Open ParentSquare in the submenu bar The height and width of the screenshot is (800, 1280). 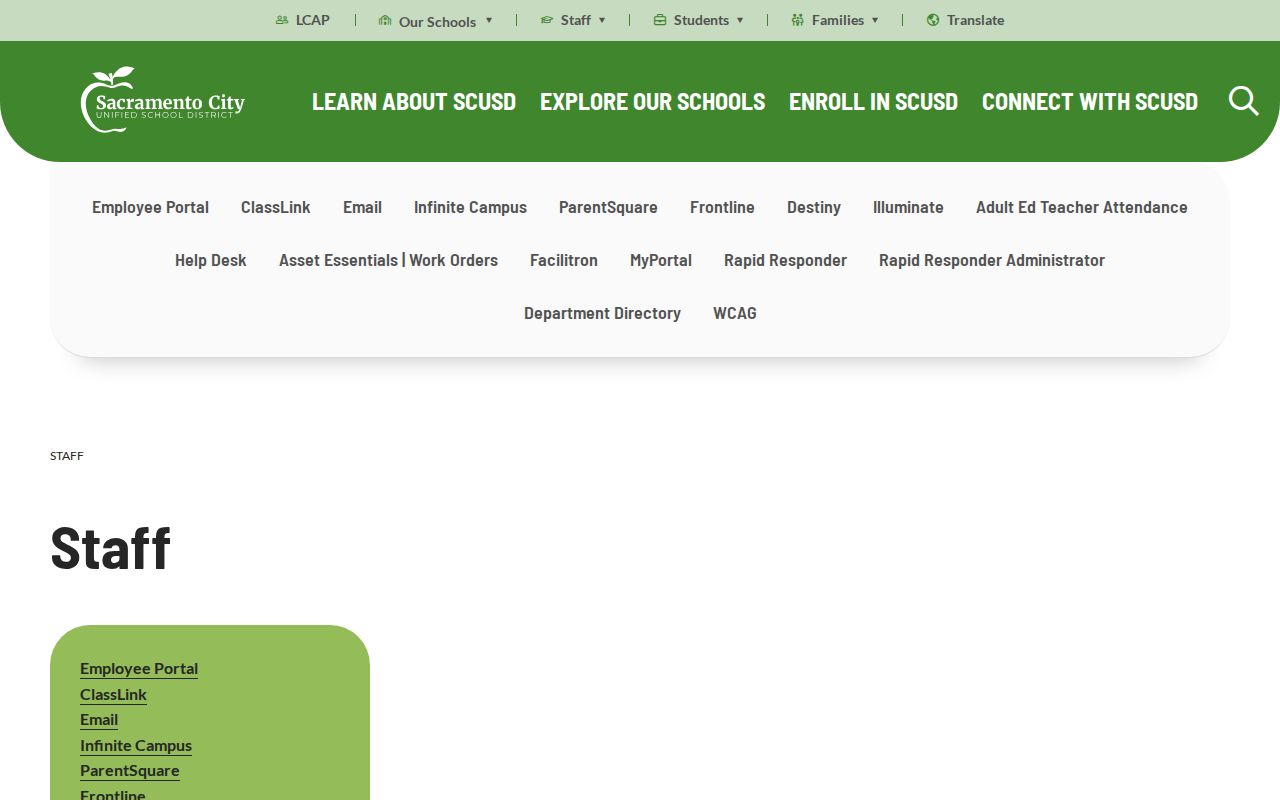608,207
